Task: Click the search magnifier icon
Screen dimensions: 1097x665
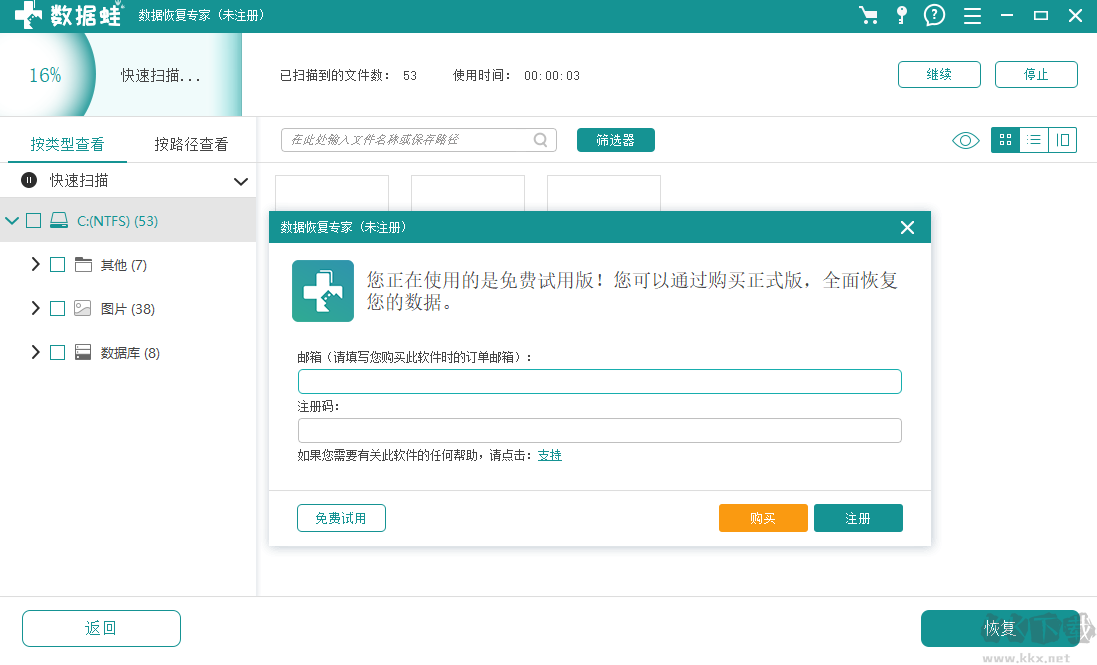Action: click(x=541, y=140)
